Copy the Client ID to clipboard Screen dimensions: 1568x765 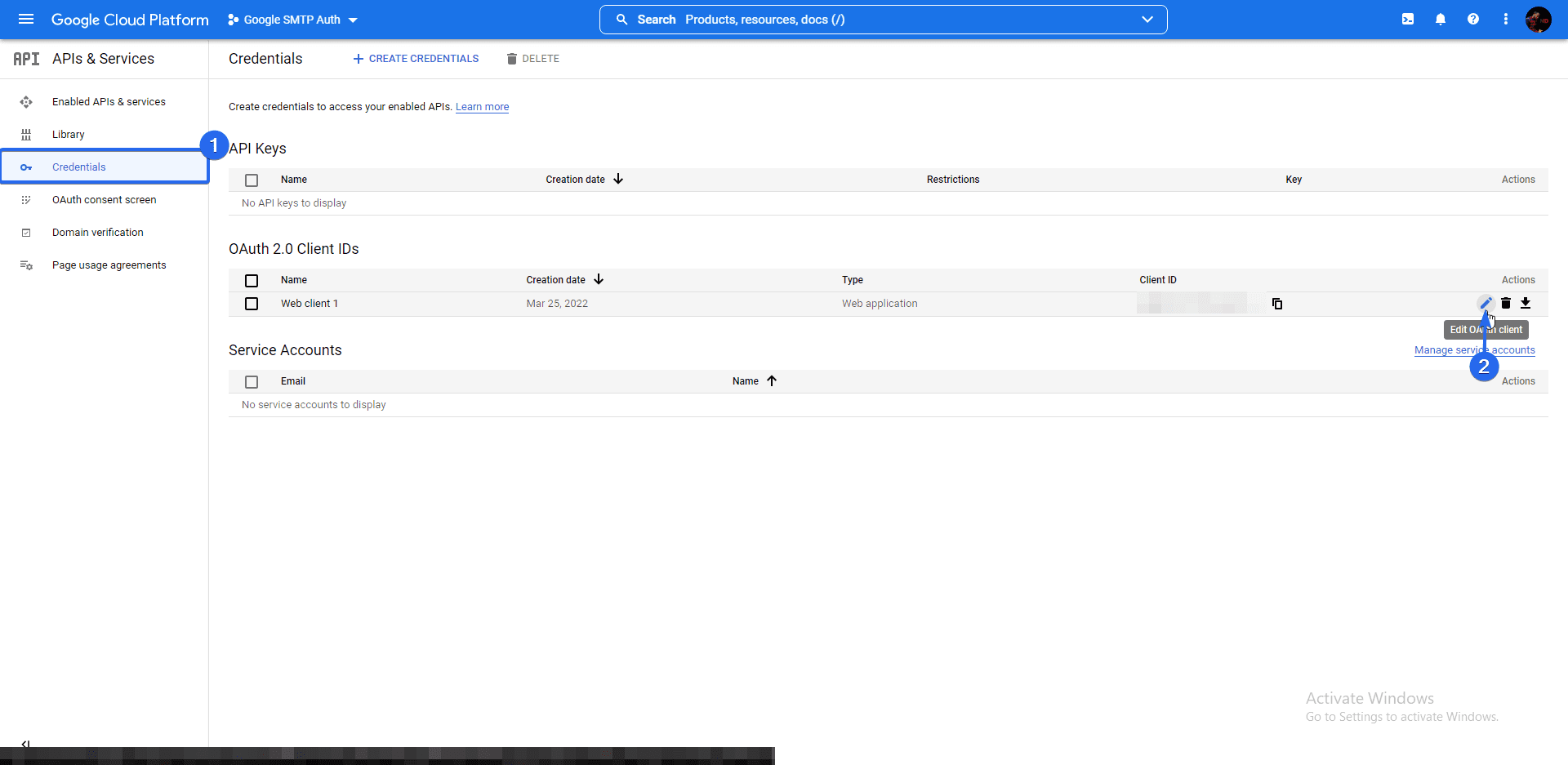[1277, 304]
